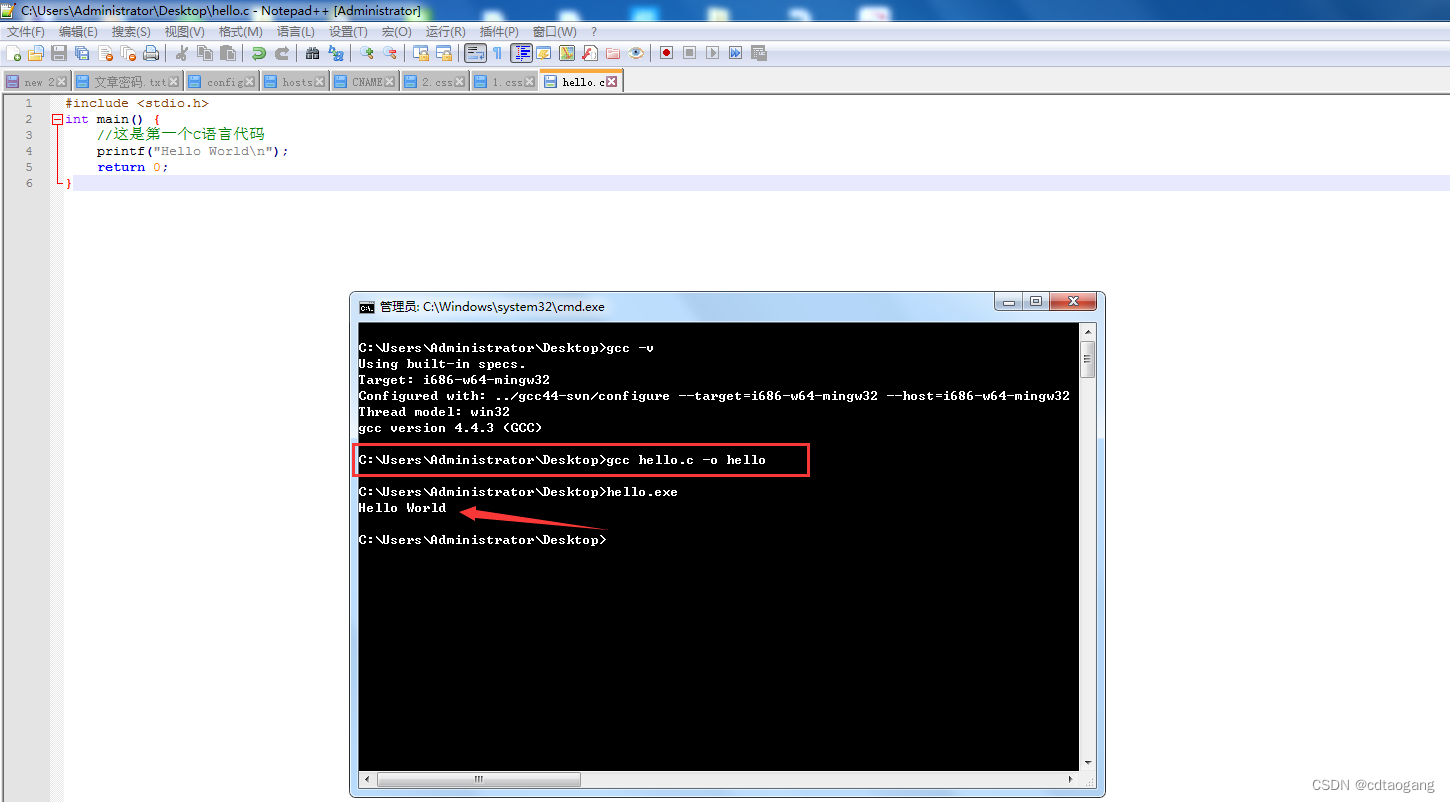Open the 视图(V) menu
1450x802 pixels.
pyautogui.click(x=185, y=32)
